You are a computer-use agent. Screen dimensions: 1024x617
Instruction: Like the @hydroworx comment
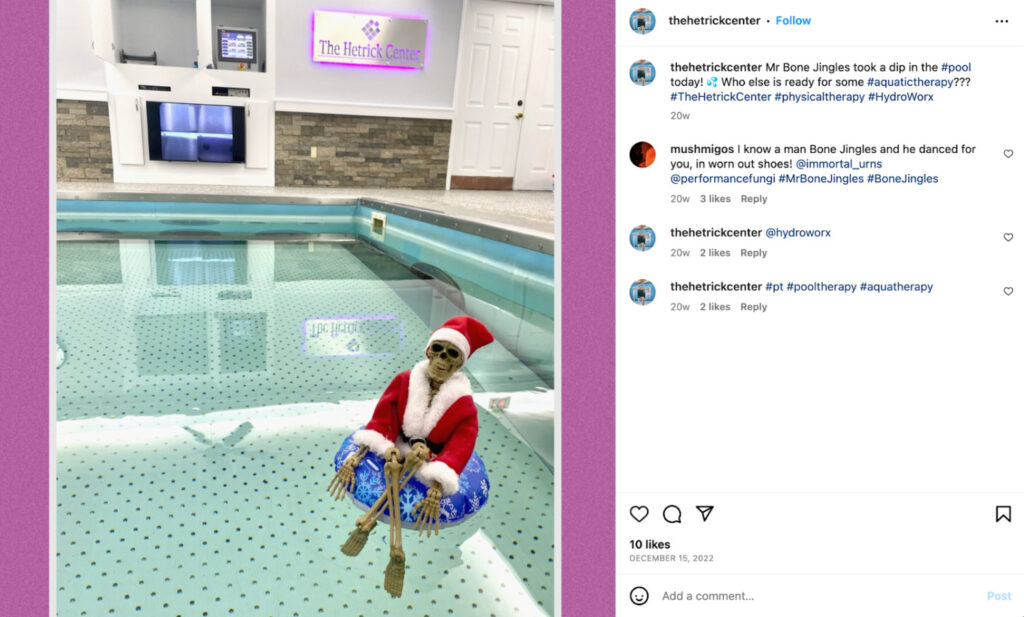point(1008,237)
